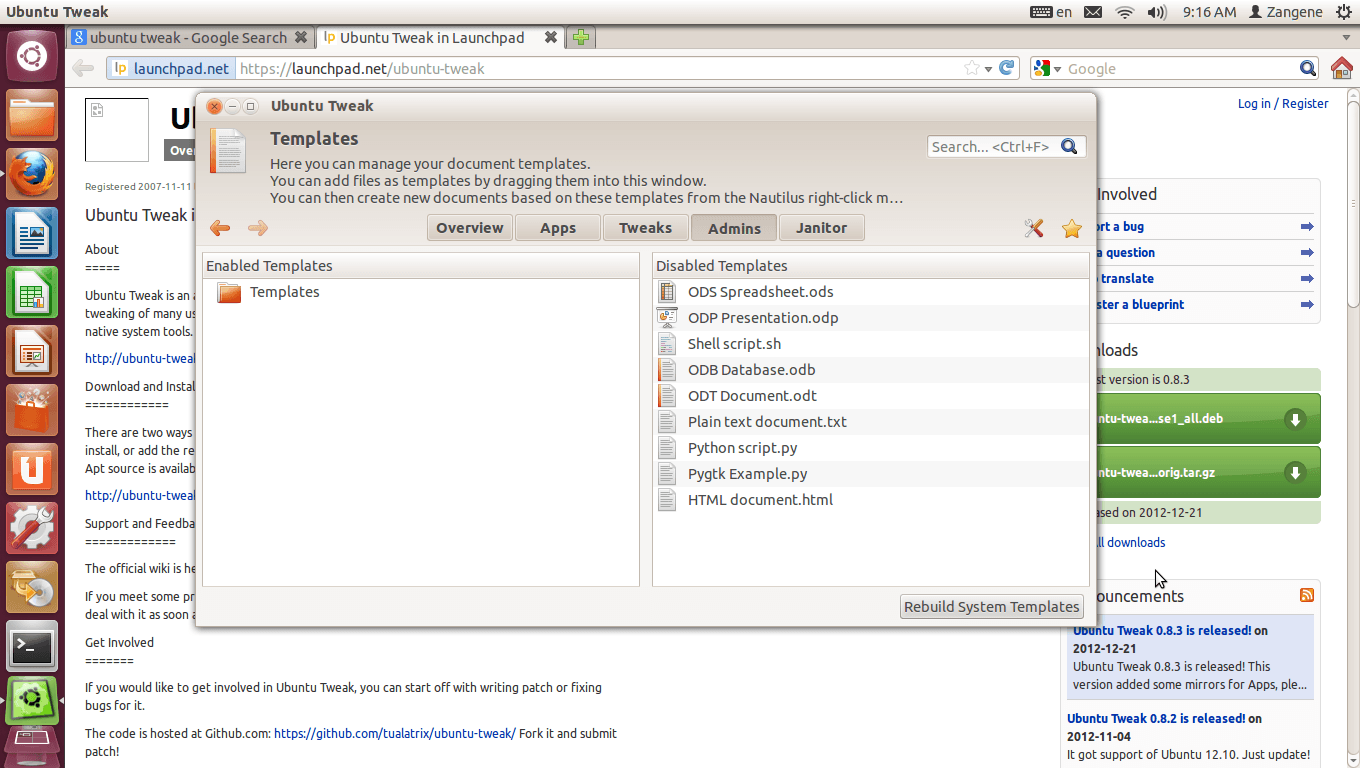
Task: Click the back arrow in Ubuntu Tweak
Action: [x=220, y=228]
